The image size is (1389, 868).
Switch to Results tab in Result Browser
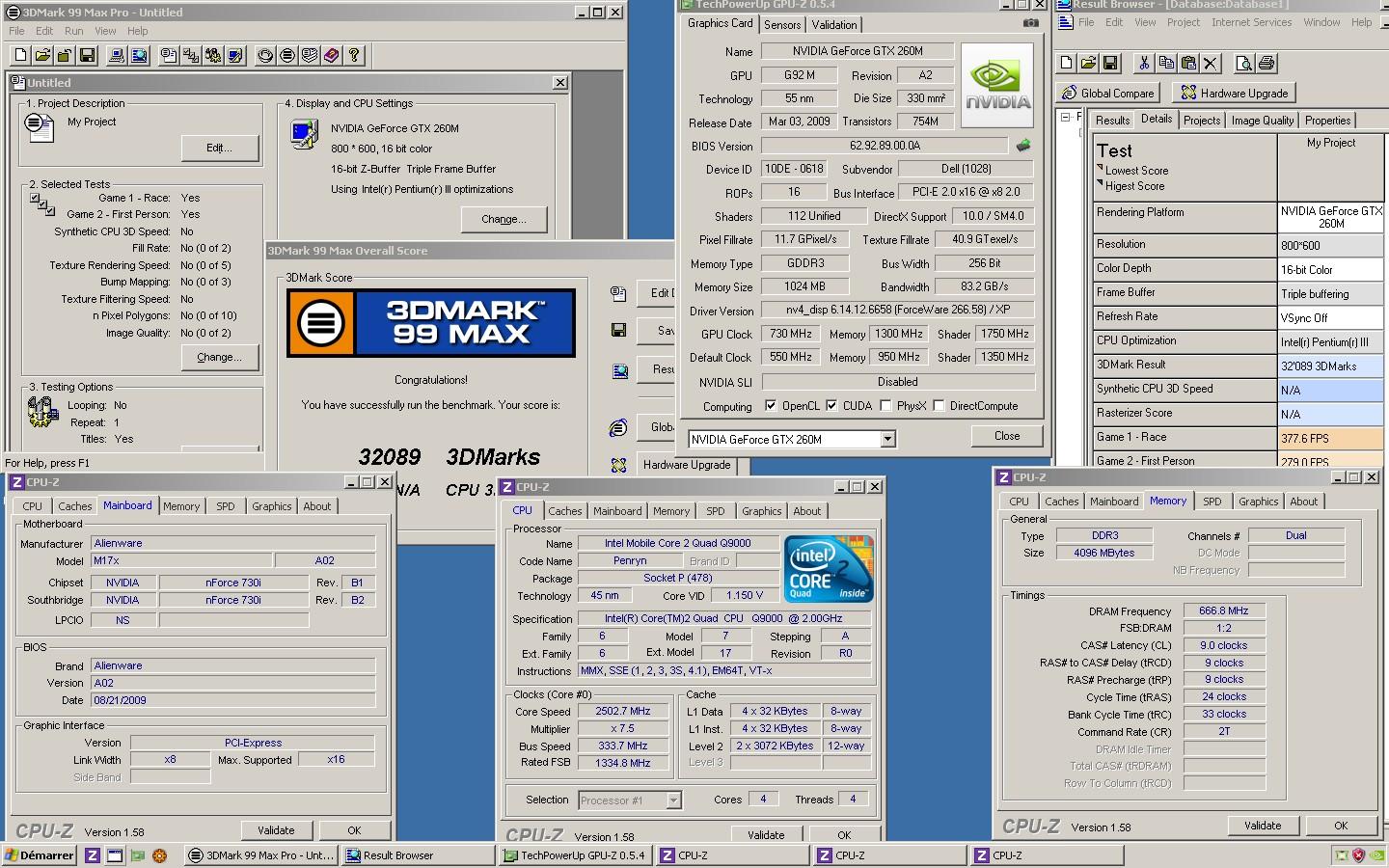(1112, 121)
